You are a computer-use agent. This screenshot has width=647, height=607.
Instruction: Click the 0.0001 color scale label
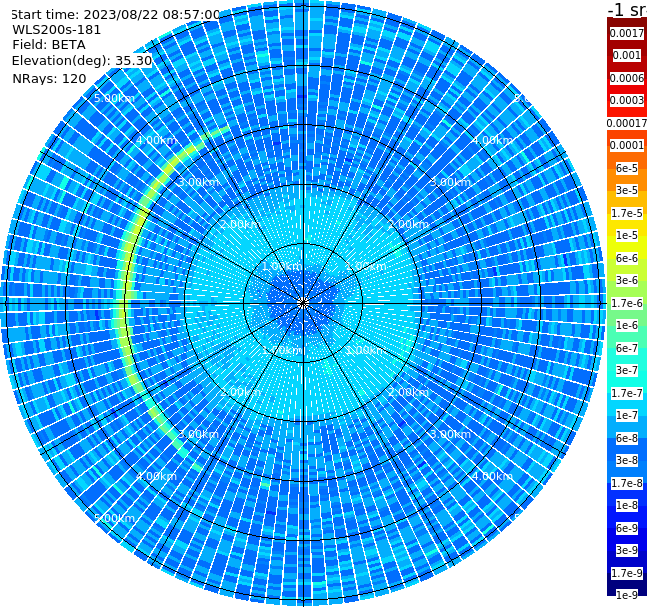(627, 145)
